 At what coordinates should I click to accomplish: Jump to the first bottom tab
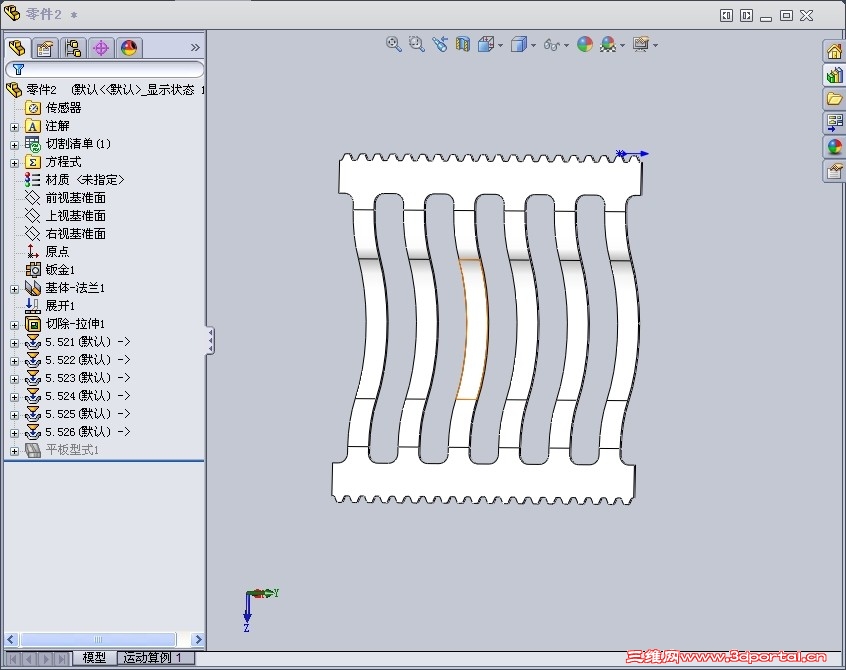[x=13, y=659]
